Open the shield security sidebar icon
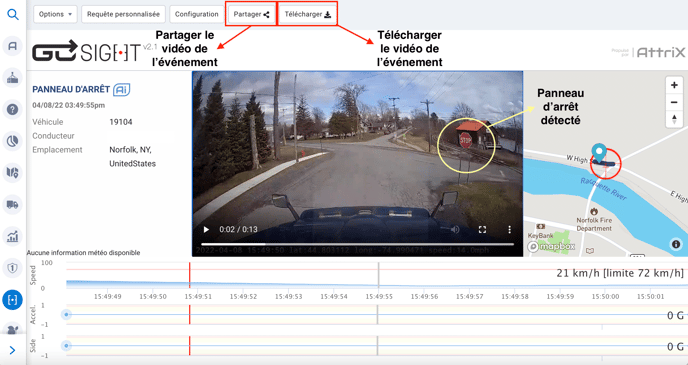Image resolution: width=688 pixels, height=365 pixels. (x=13, y=268)
